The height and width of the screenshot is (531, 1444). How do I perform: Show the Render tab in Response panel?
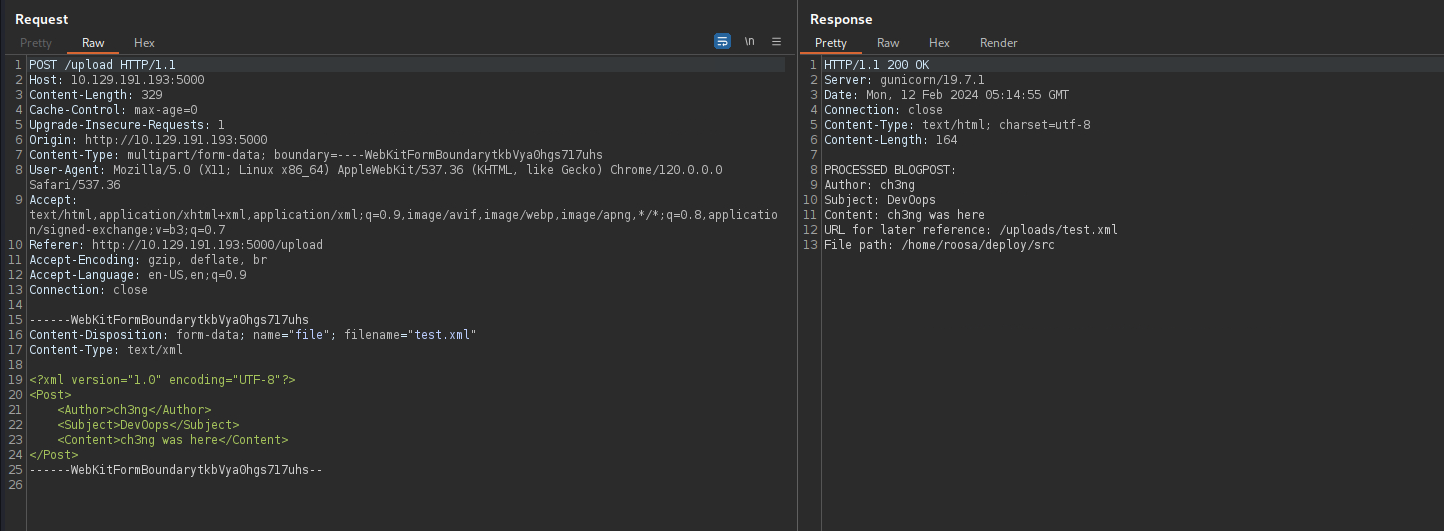tap(998, 43)
